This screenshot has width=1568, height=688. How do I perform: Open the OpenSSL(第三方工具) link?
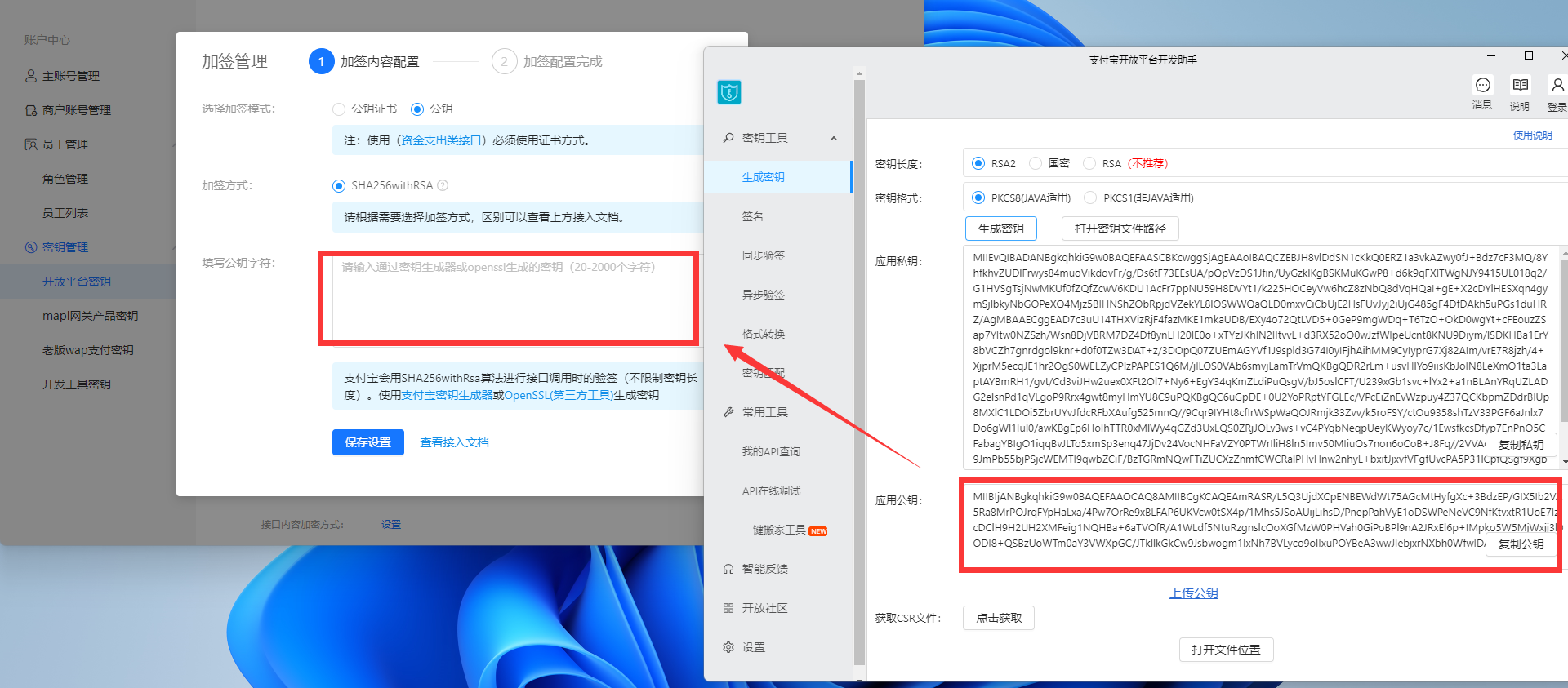[559, 395]
